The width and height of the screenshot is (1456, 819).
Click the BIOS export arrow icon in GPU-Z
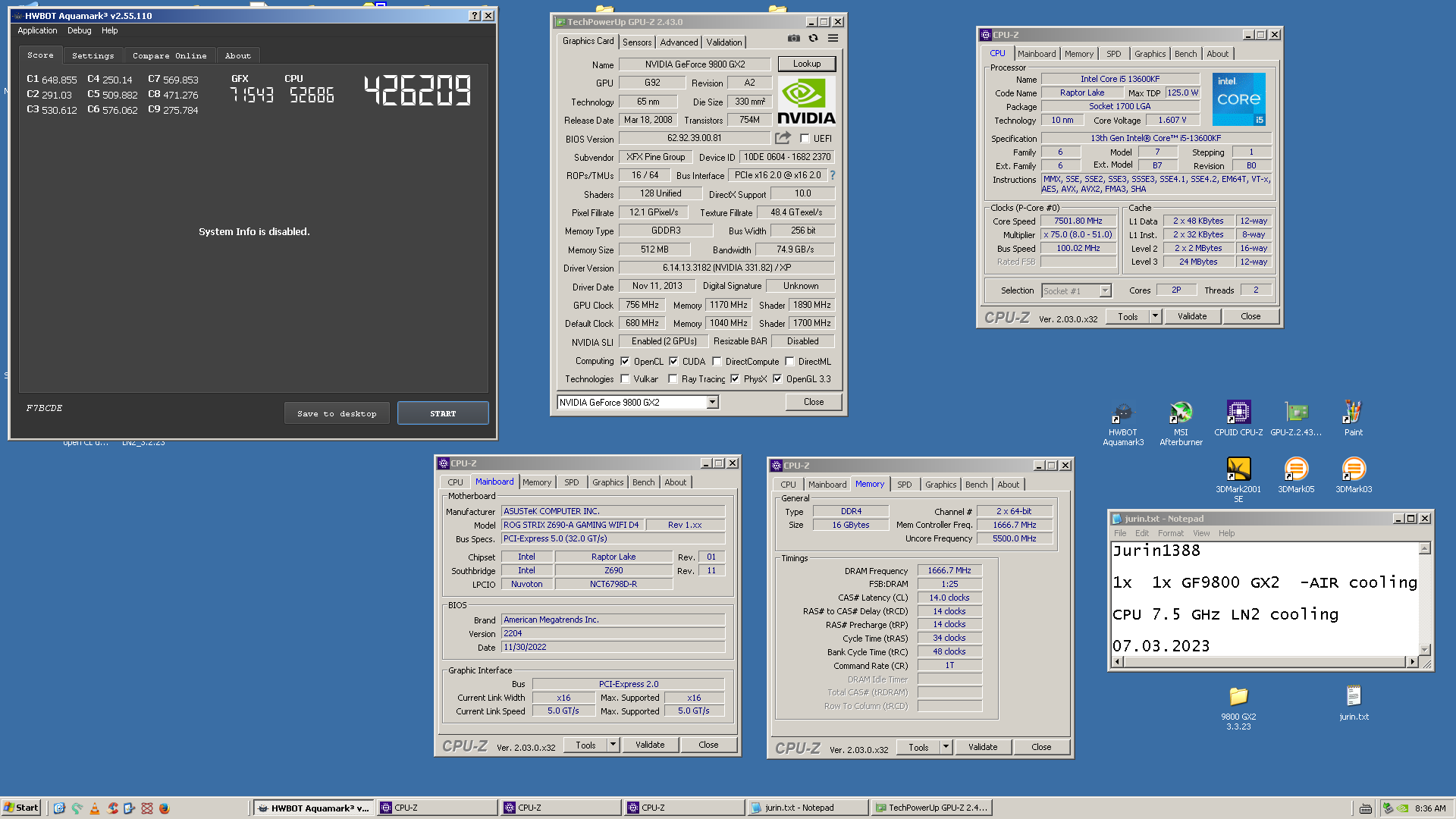(783, 138)
